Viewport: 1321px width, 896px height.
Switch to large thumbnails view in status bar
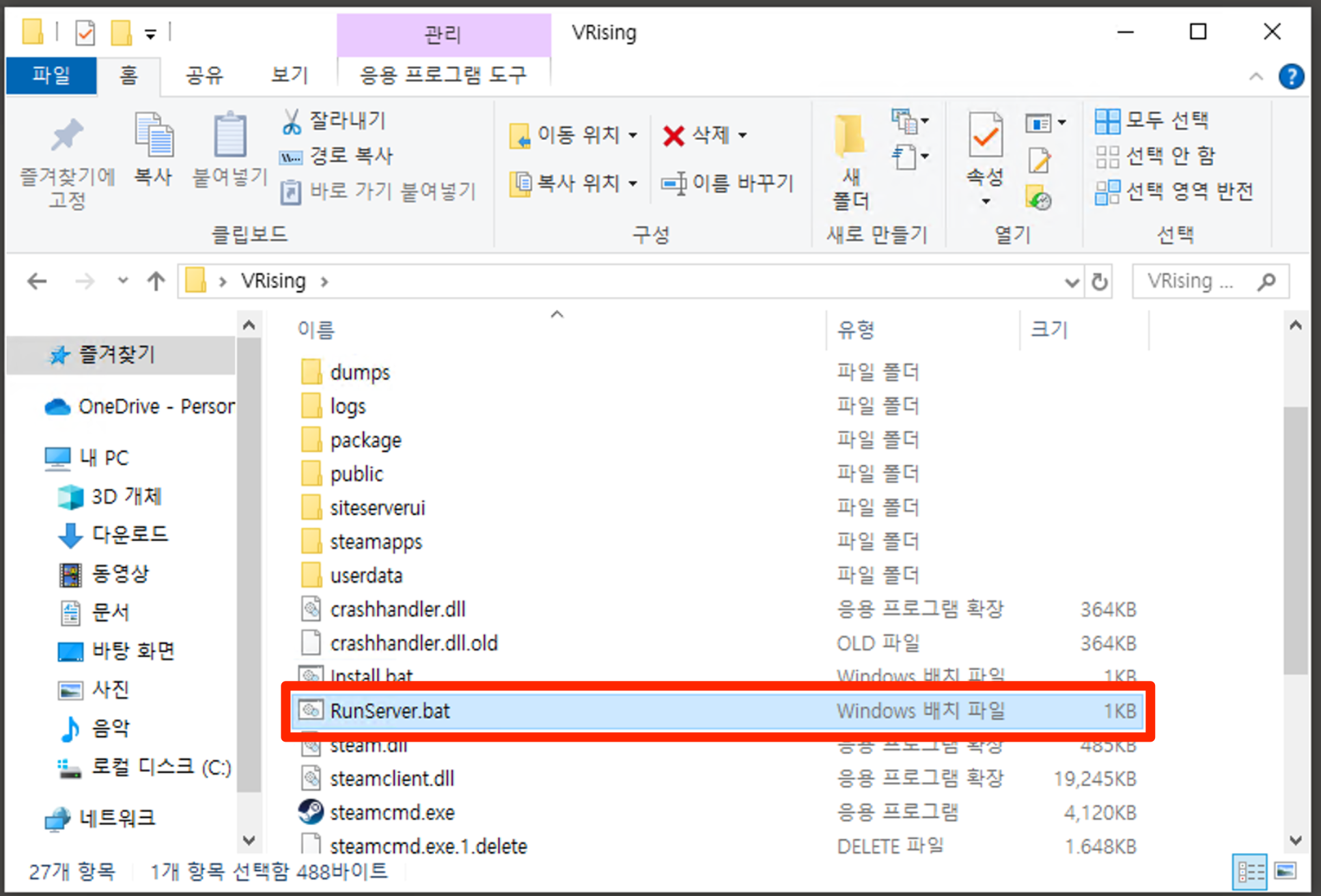1285,871
